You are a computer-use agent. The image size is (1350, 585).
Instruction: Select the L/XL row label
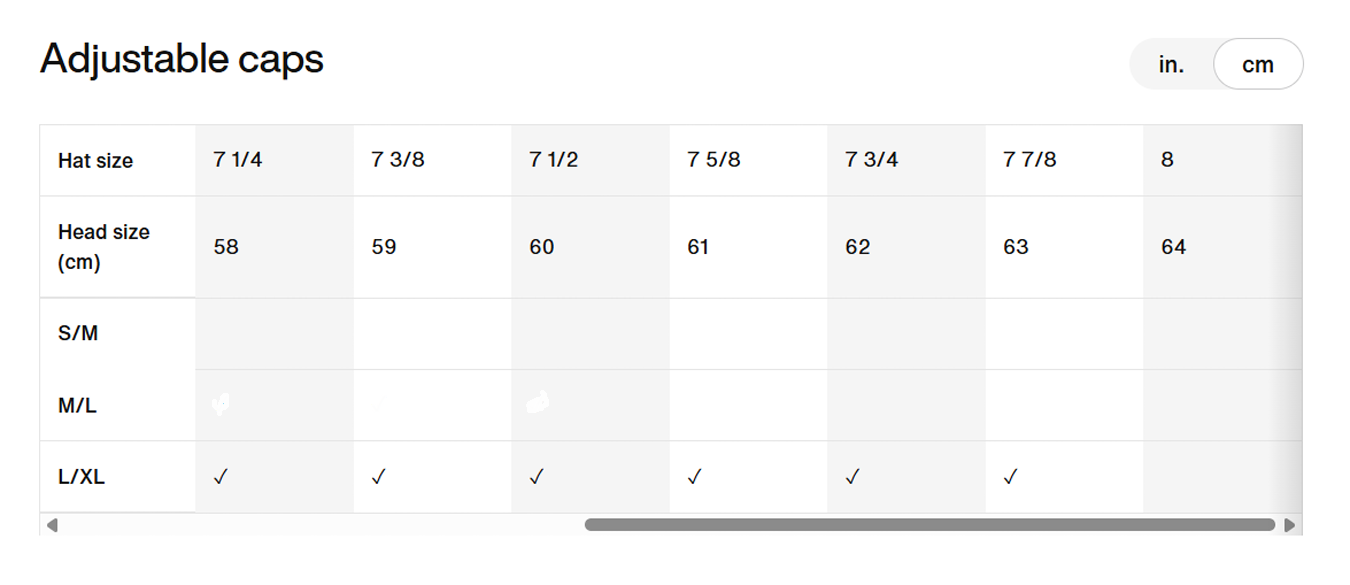pos(82,478)
